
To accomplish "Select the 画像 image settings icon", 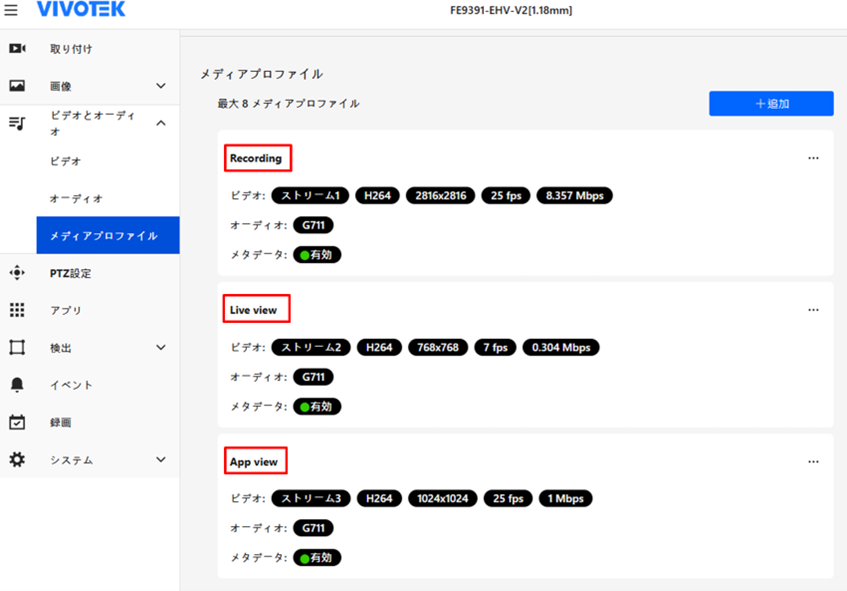I will [x=17, y=85].
